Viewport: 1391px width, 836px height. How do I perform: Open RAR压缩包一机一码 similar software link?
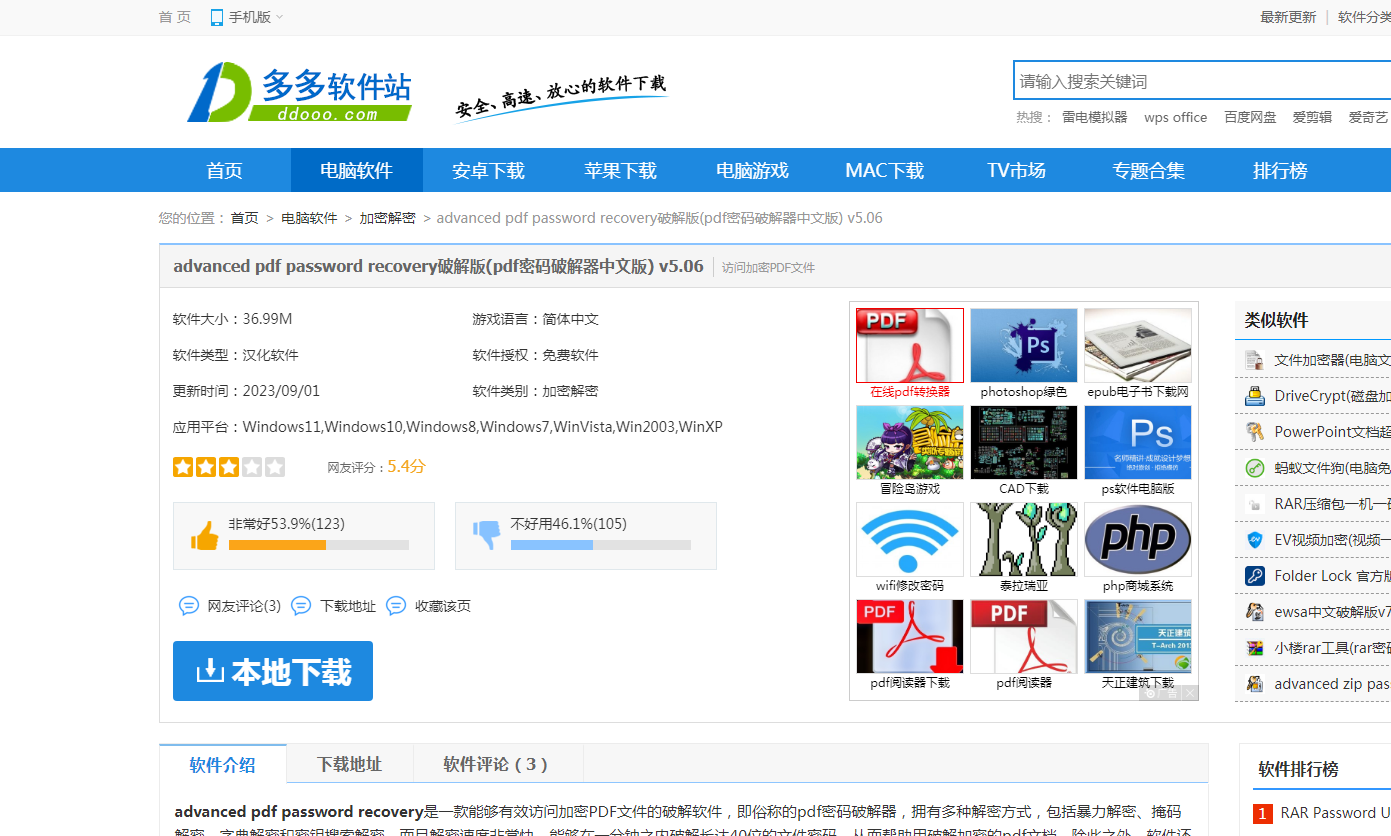tap(1332, 504)
